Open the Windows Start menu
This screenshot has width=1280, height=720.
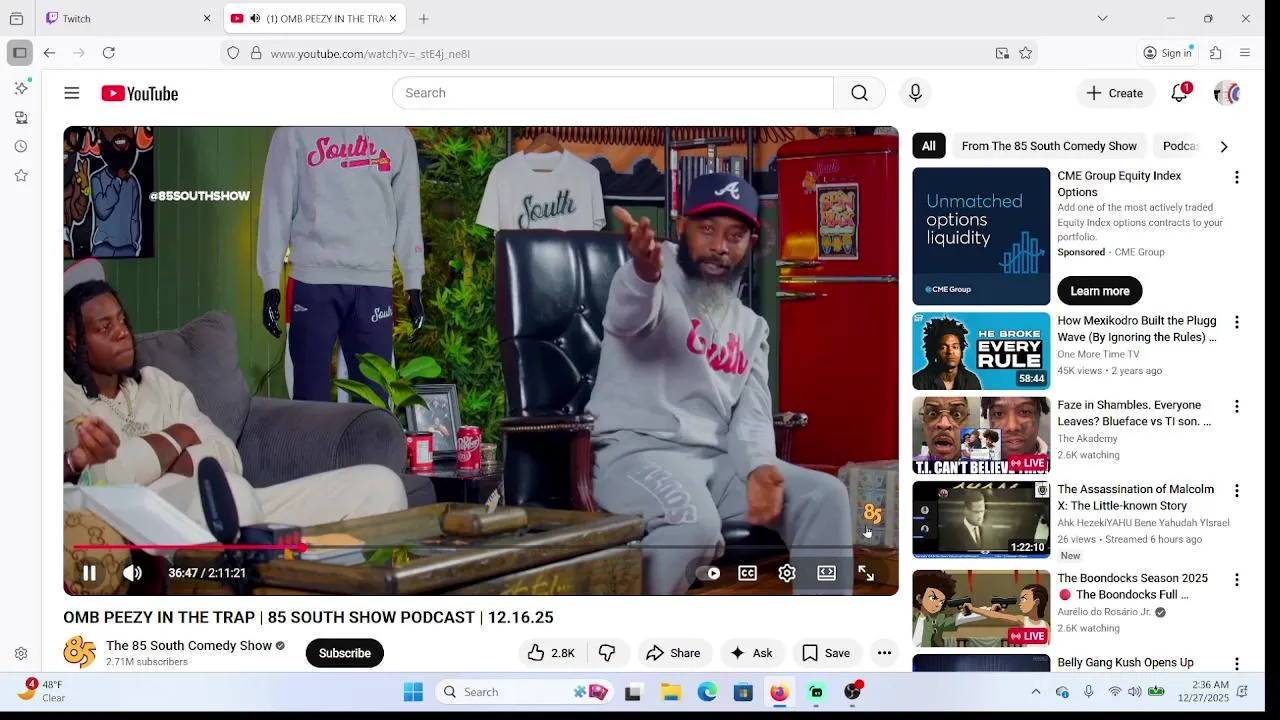(413, 692)
